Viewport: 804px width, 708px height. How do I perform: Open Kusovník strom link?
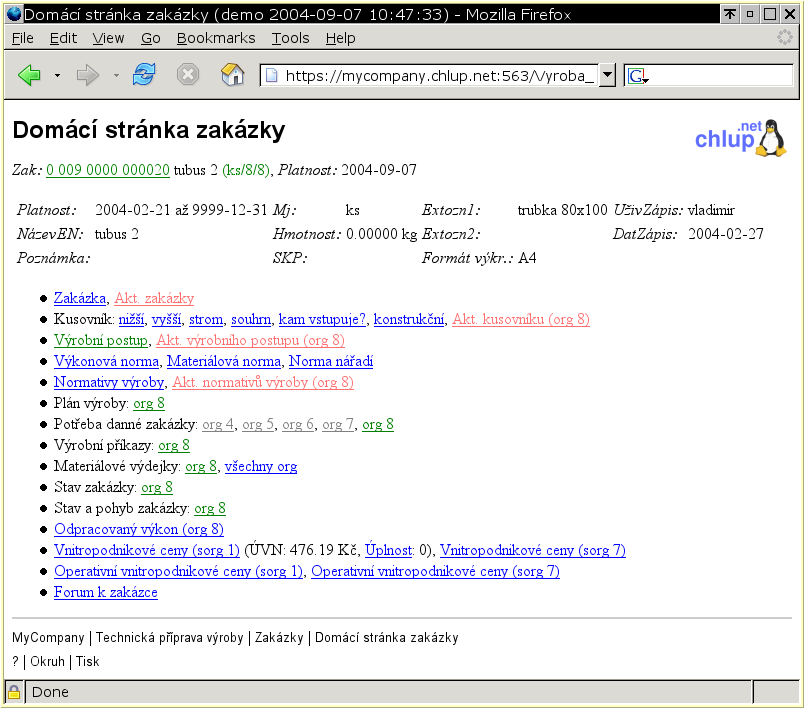point(206,319)
